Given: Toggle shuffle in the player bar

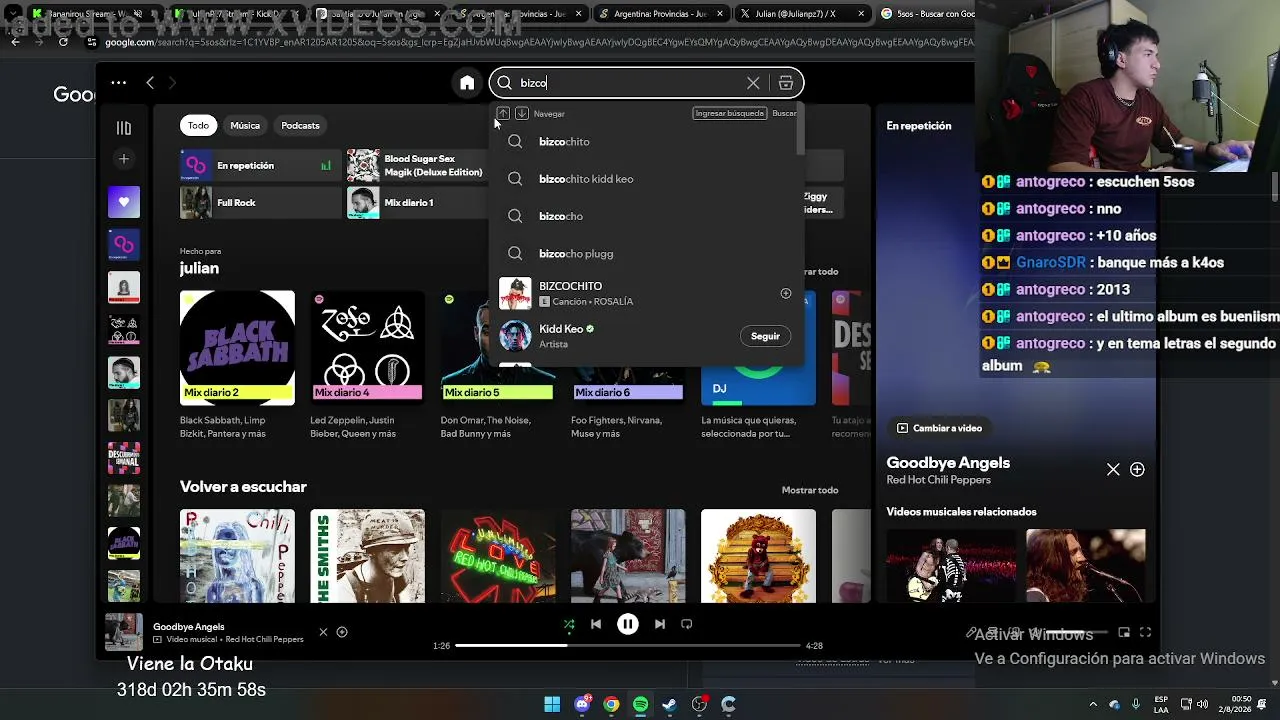Looking at the screenshot, I should (x=569, y=624).
